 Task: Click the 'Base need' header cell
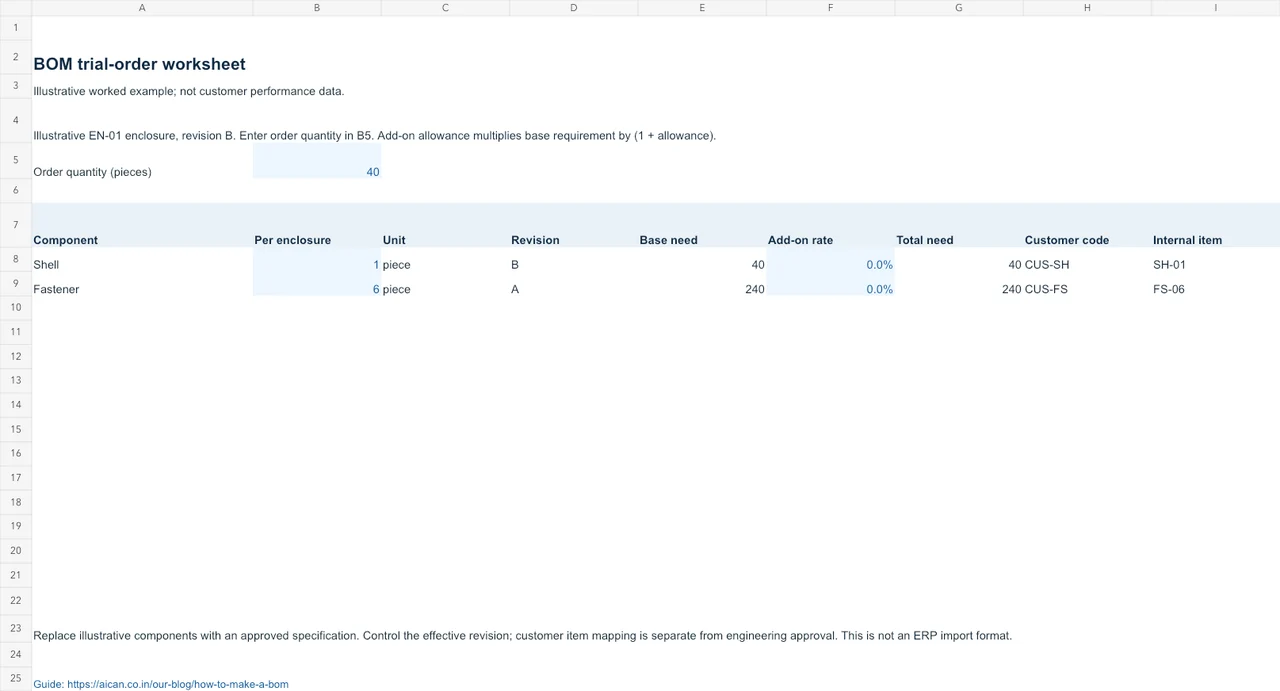702,225
